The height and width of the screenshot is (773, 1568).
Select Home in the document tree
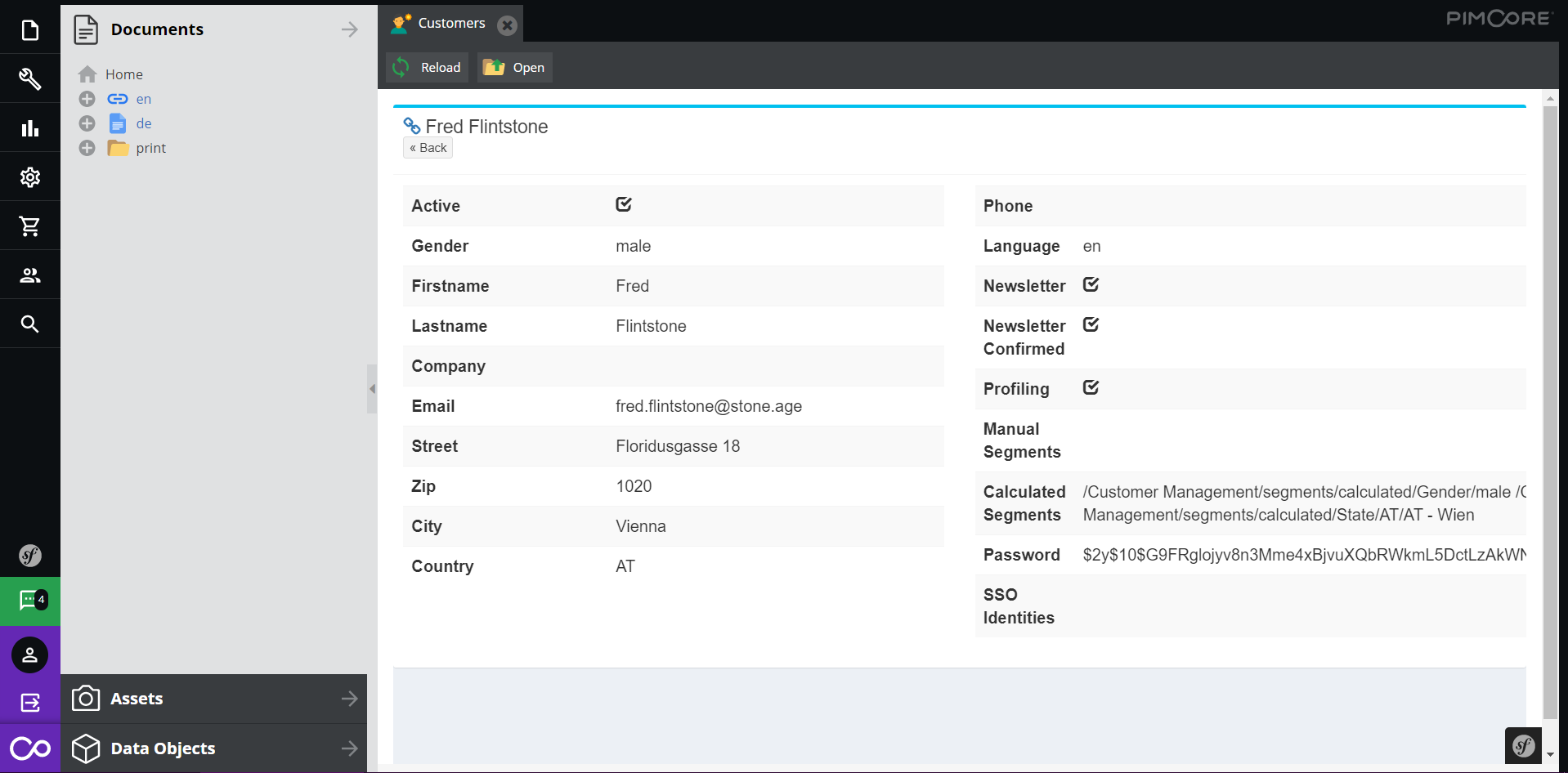pyautogui.click(x=124, y=74)
